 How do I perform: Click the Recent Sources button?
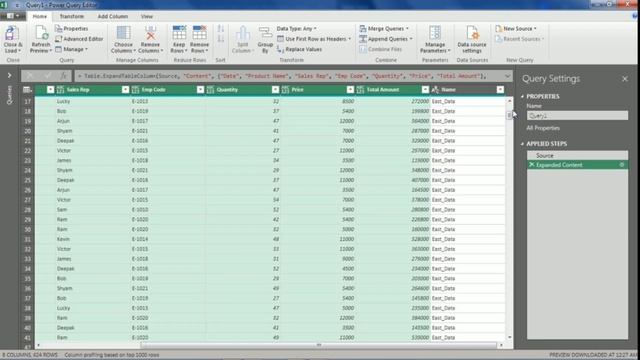click(x=519, y=39)
